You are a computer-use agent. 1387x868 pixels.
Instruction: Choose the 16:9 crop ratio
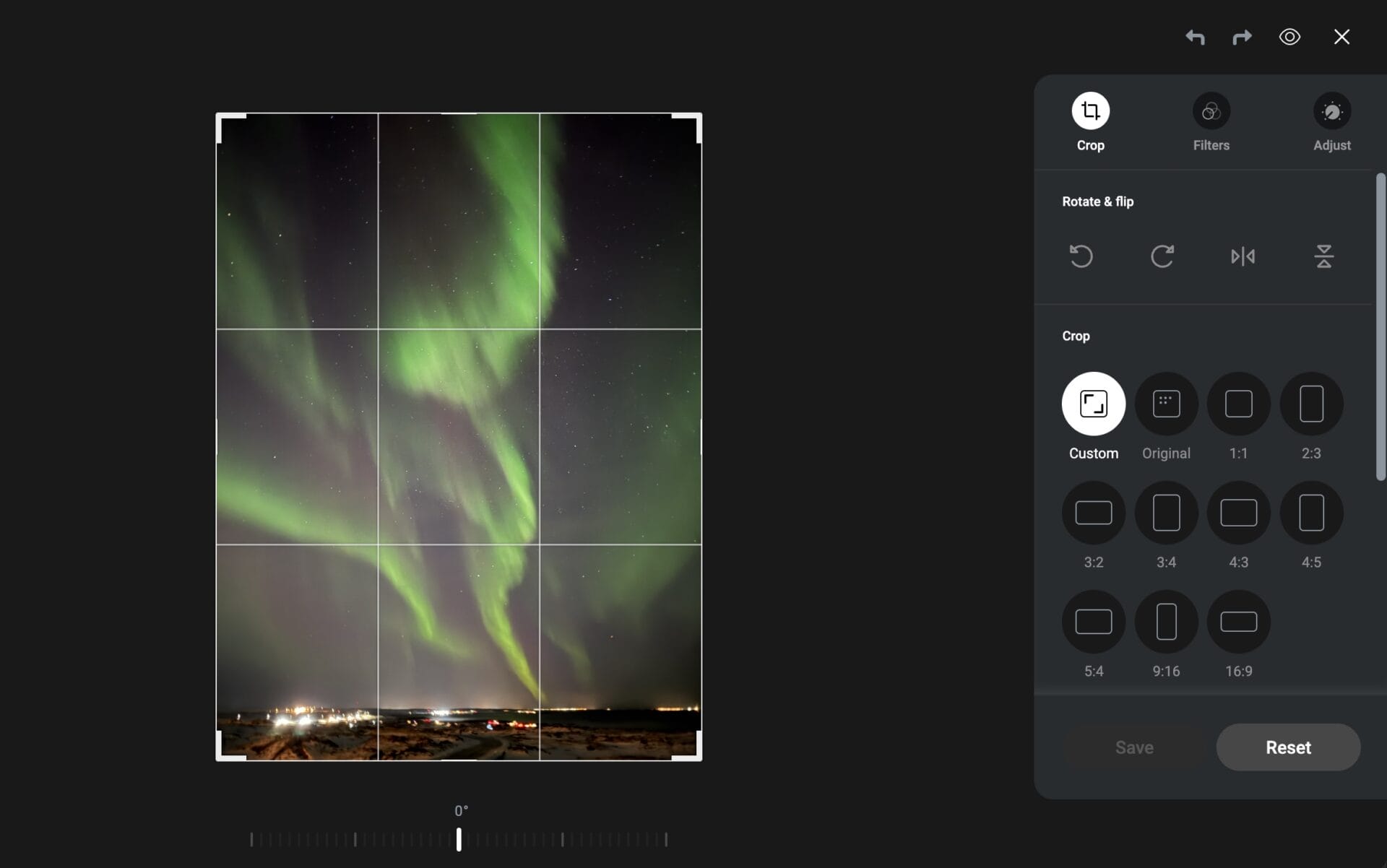pyautogui.click(x=1238, y=622)
